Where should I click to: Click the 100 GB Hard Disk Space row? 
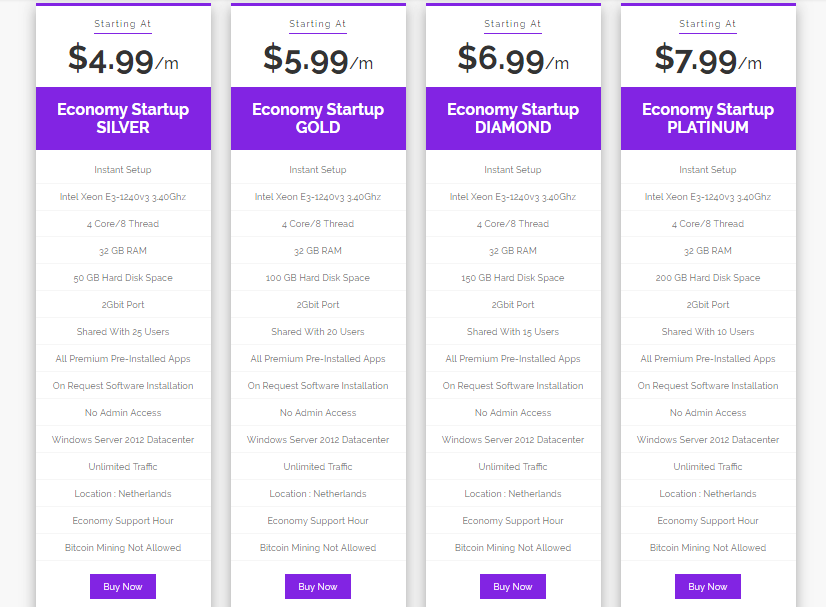(318, 278)
